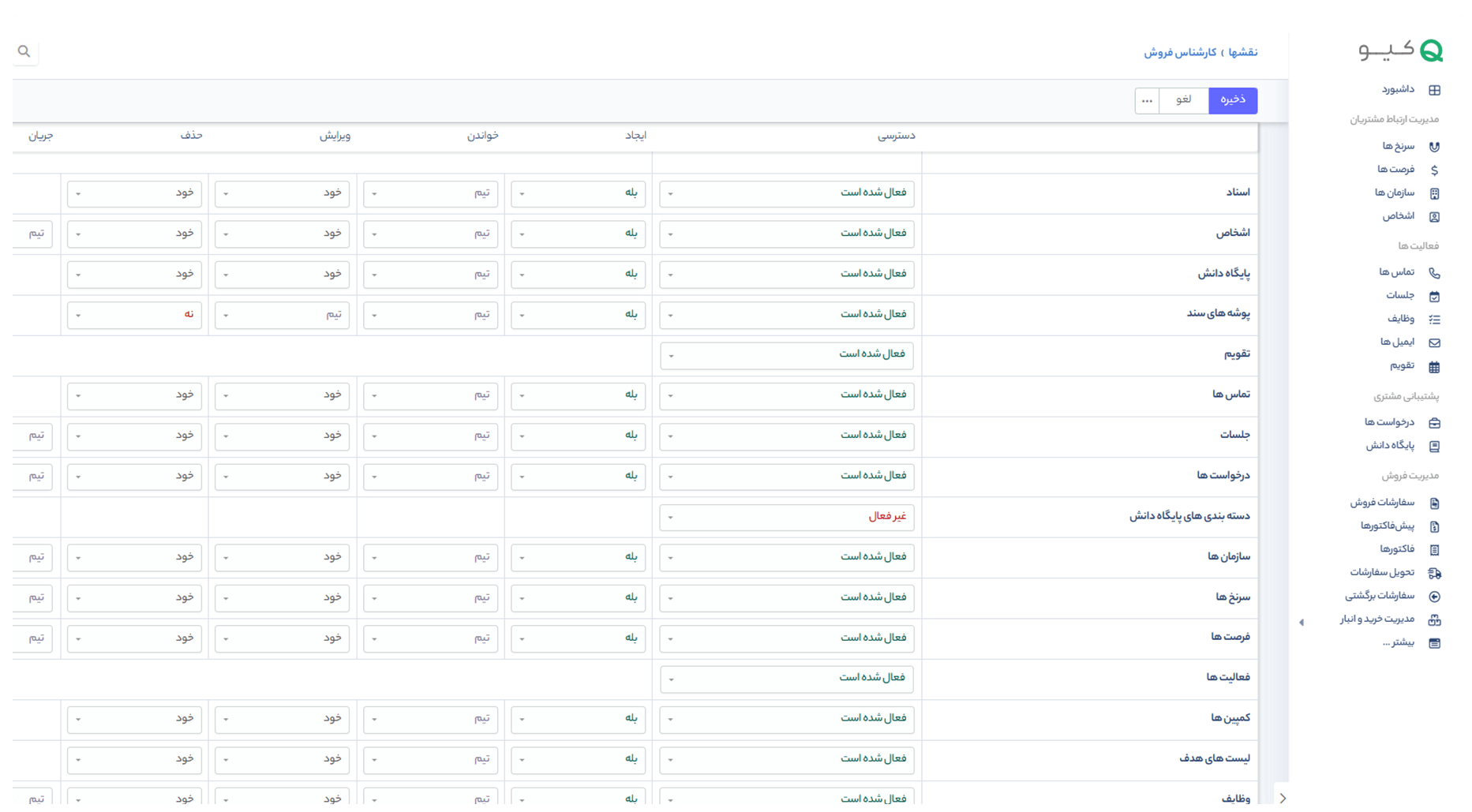
Task: Open access dropdown for اسناد row
Action: tap(786, 193)
